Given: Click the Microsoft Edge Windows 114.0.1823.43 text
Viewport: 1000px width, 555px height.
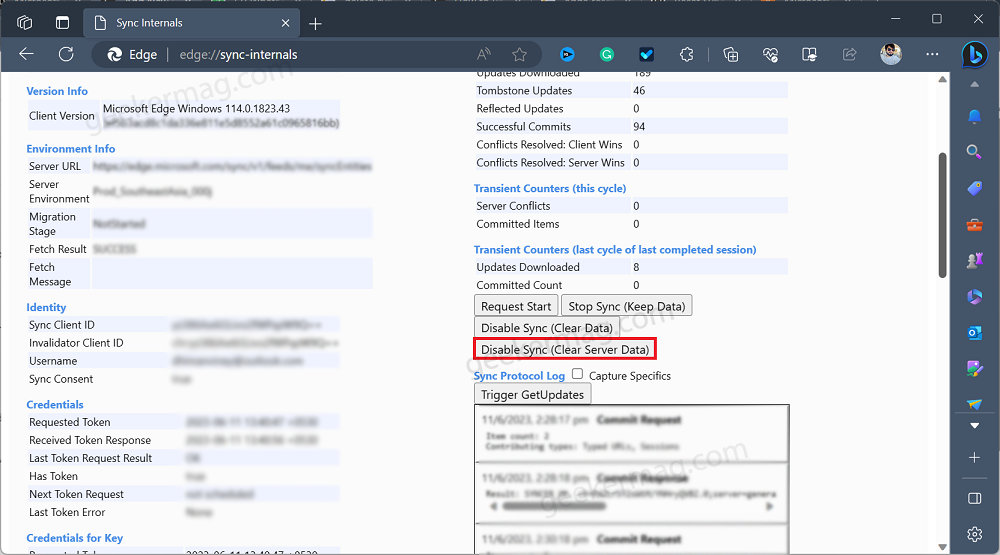Looking at the screenshot, I should (x=196, y=108).
